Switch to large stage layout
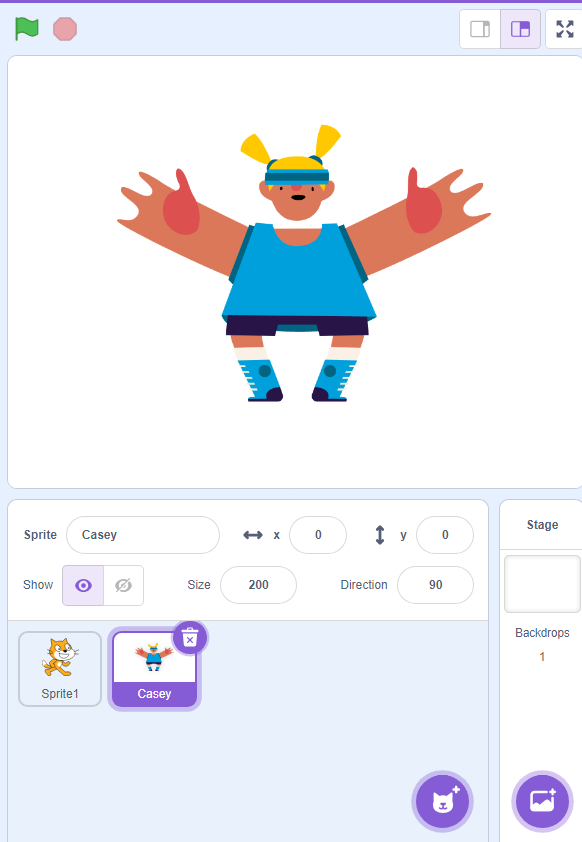The image size is (582, 842). [x=520, y=29]
